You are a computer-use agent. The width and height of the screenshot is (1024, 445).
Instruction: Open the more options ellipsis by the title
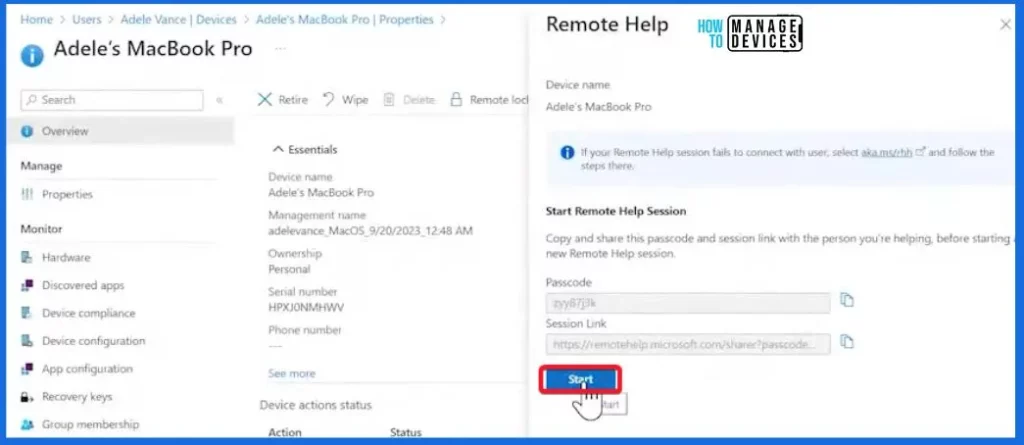point(280,49)
